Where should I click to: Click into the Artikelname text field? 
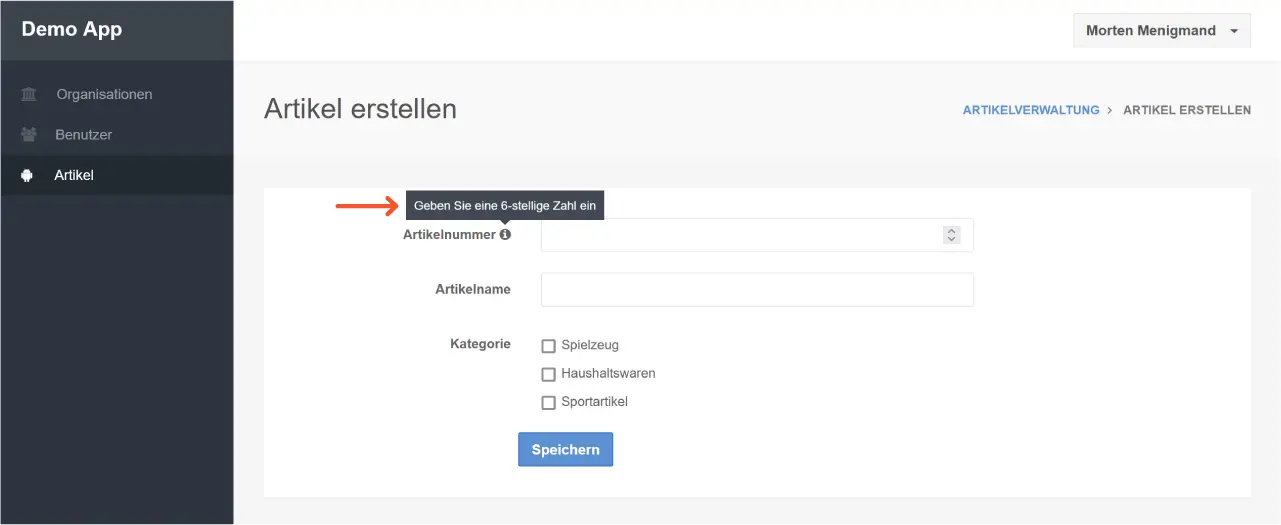pos(757,290)
